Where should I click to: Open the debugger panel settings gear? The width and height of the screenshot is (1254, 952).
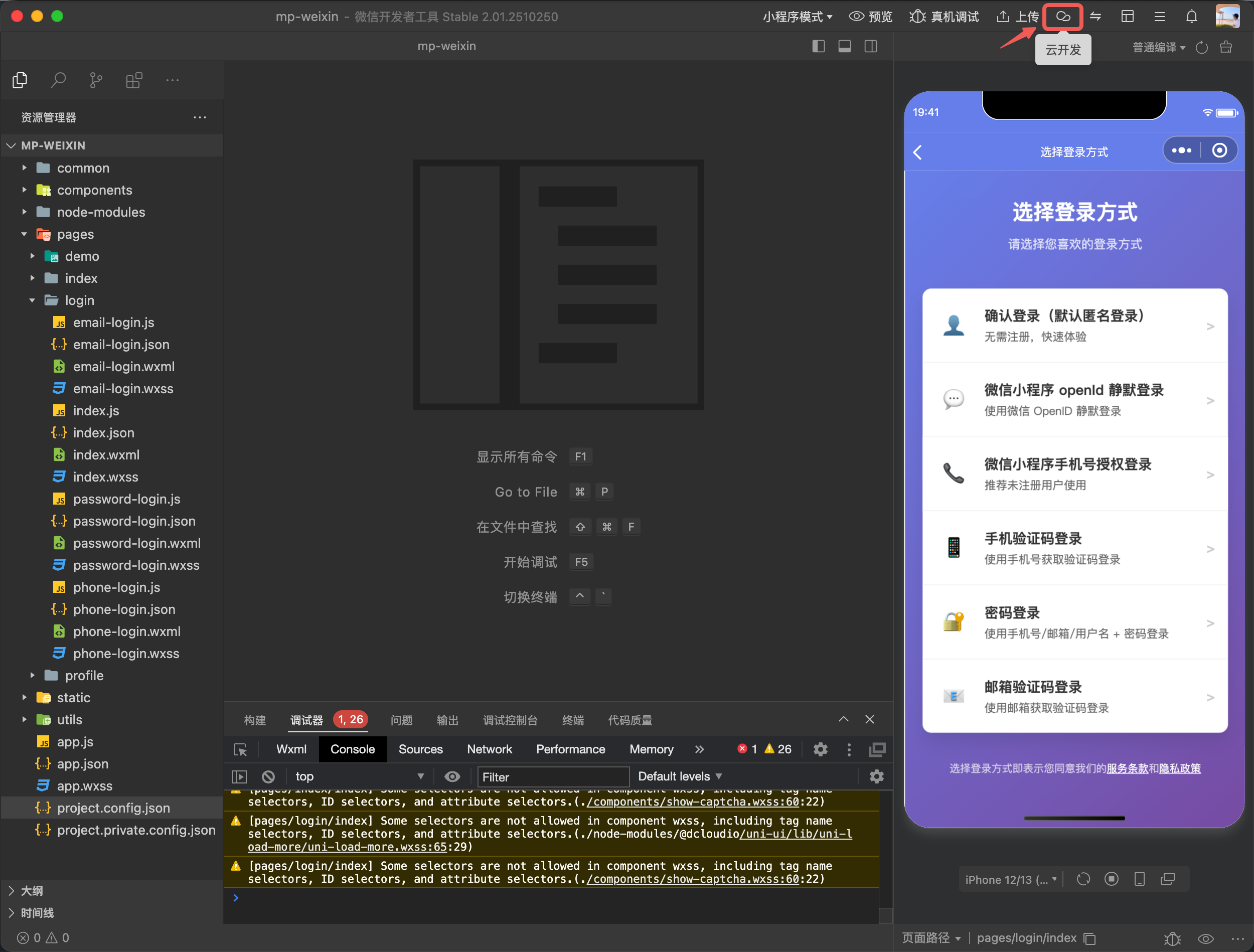(820, 749)
